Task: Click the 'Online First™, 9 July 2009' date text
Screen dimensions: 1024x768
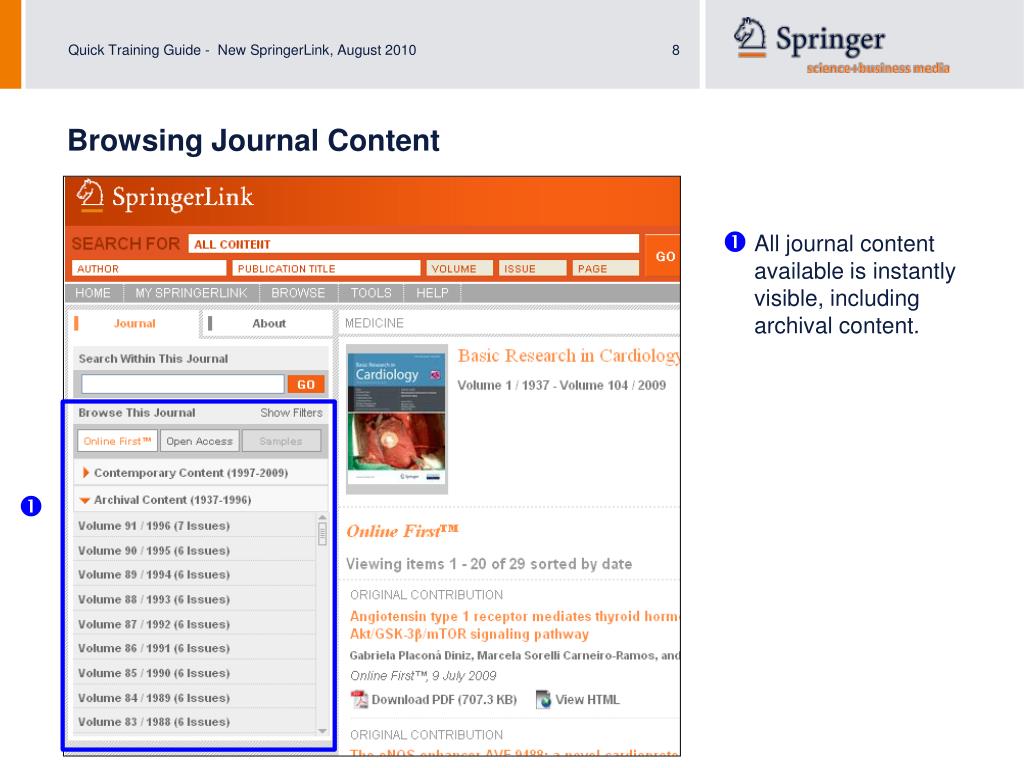Action: click(423, 676)
